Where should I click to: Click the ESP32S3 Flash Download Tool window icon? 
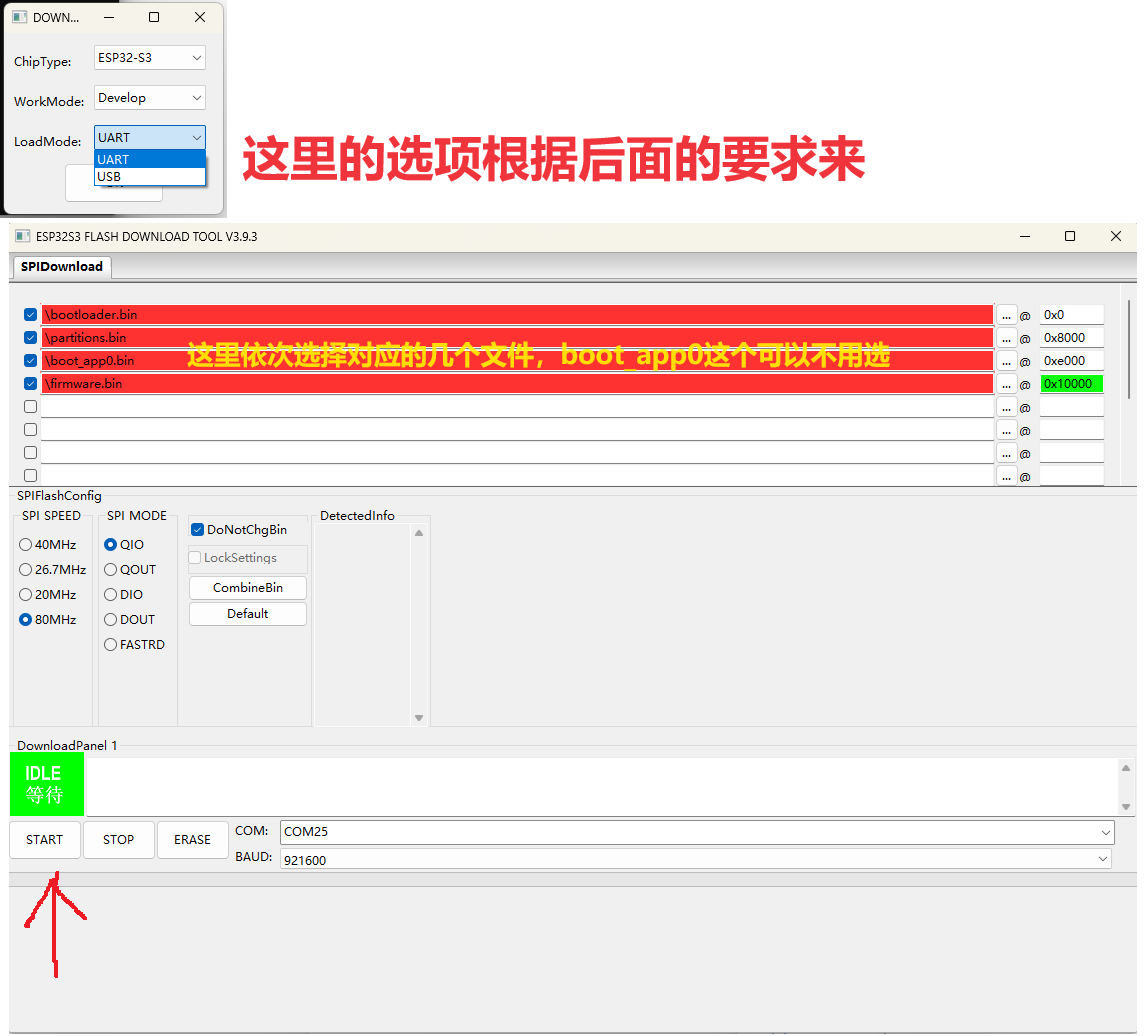pos(22,237)
